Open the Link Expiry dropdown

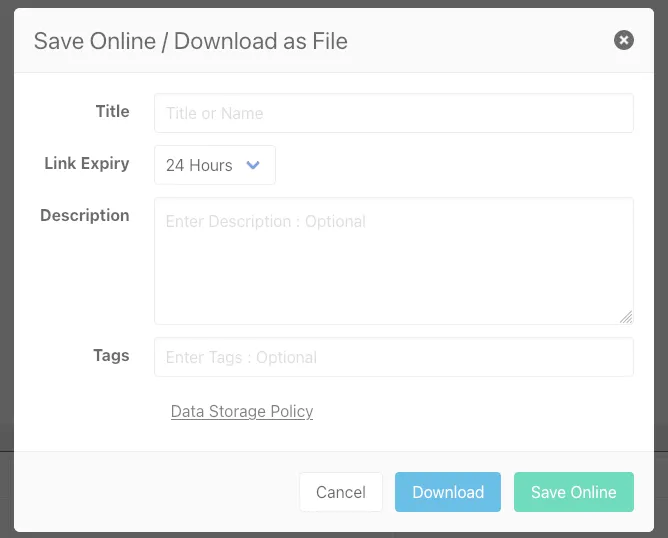(214, 165)
